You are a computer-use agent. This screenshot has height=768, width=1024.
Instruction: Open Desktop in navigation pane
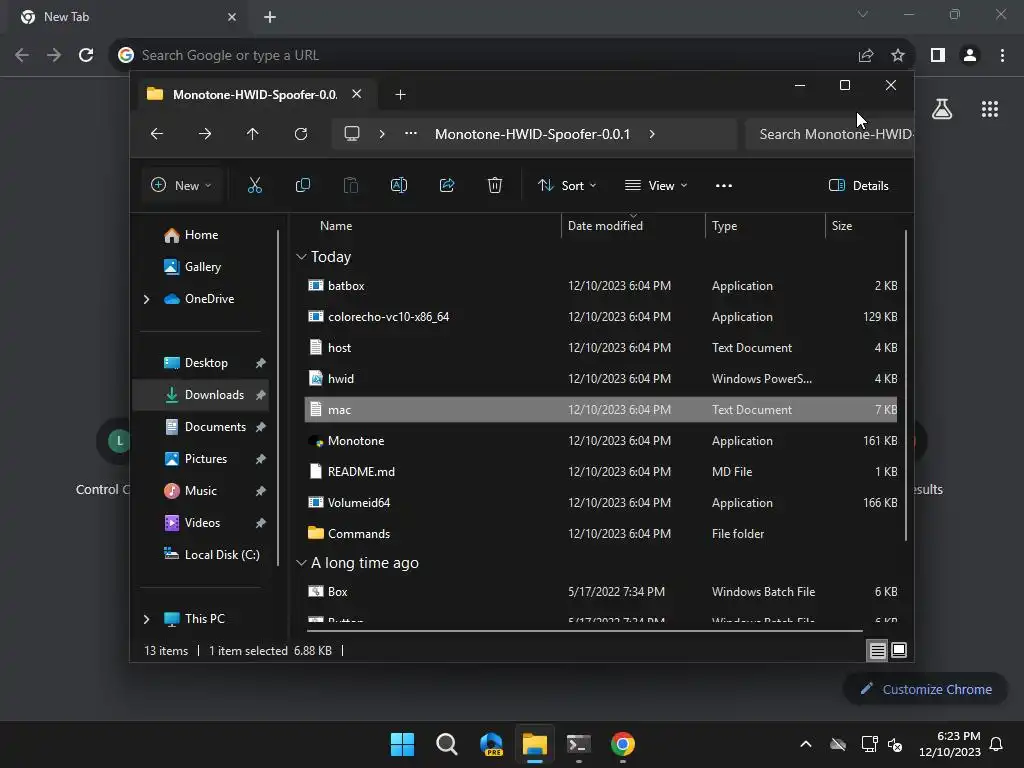click(206, 363)
